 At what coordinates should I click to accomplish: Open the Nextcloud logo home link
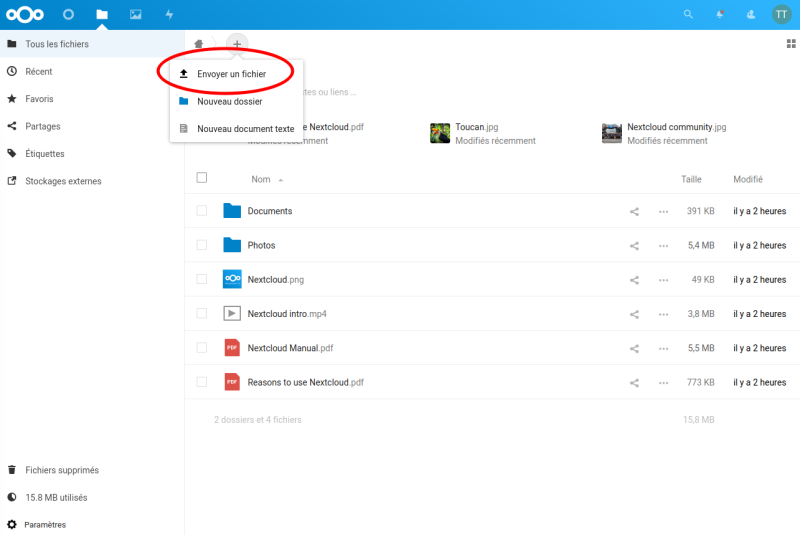pos(24,15)
